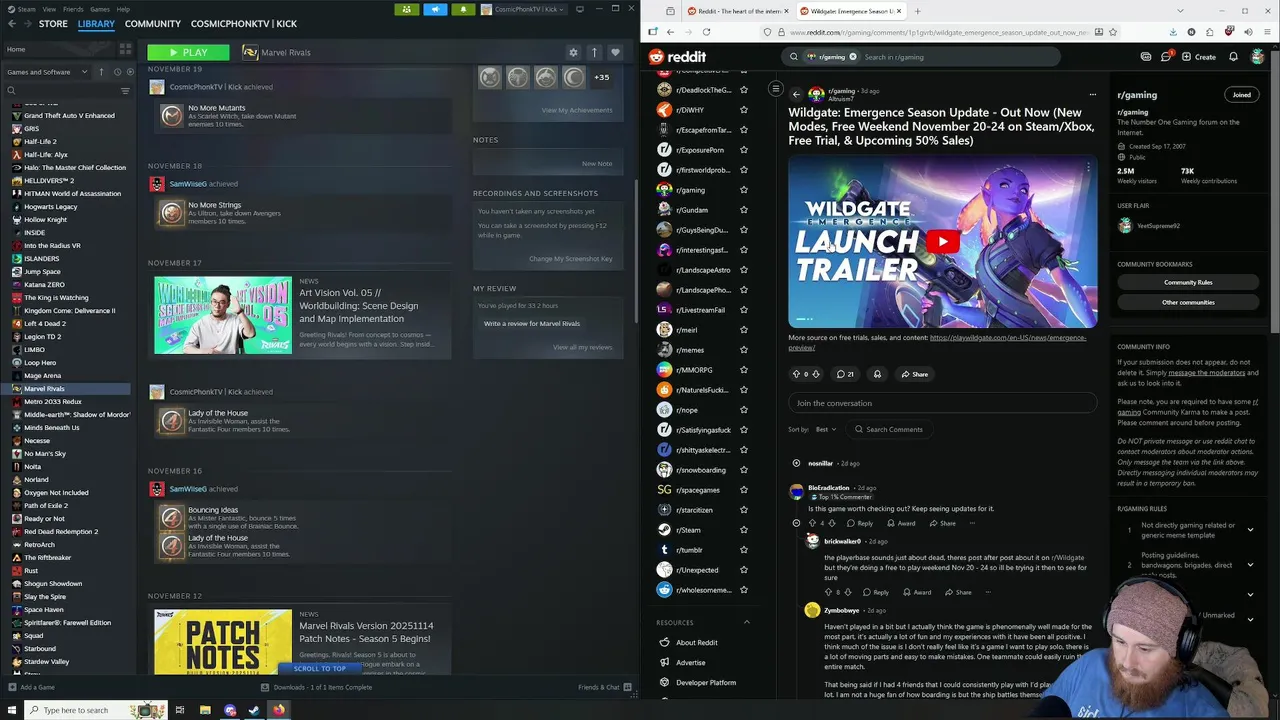
Task: Expand rule 1 'Not directly gaming related'
Action: coord(1250,530)
